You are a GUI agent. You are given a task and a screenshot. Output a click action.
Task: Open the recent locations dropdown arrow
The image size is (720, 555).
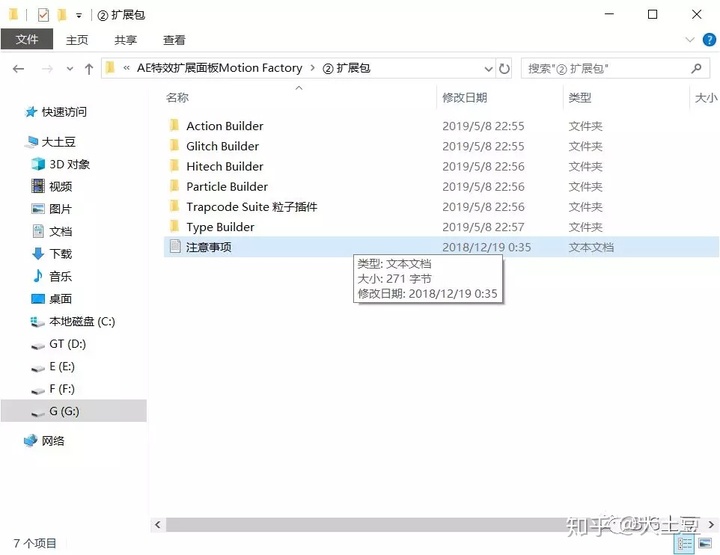click(70, 69)
